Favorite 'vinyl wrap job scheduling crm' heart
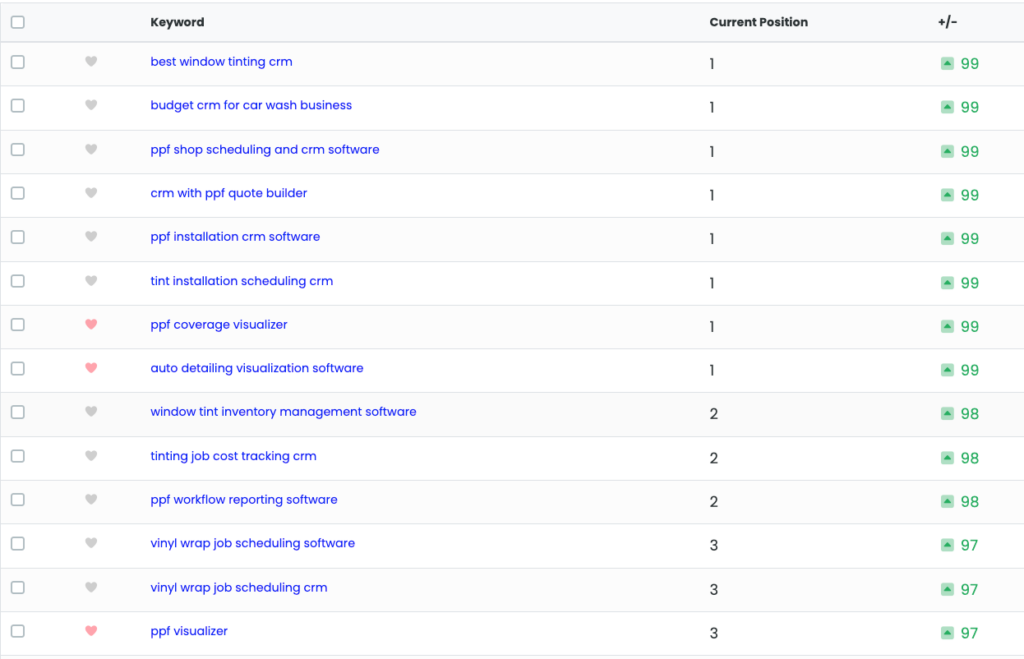The width and height of the screenshot is (1024, 659). [x=91, y=587]
